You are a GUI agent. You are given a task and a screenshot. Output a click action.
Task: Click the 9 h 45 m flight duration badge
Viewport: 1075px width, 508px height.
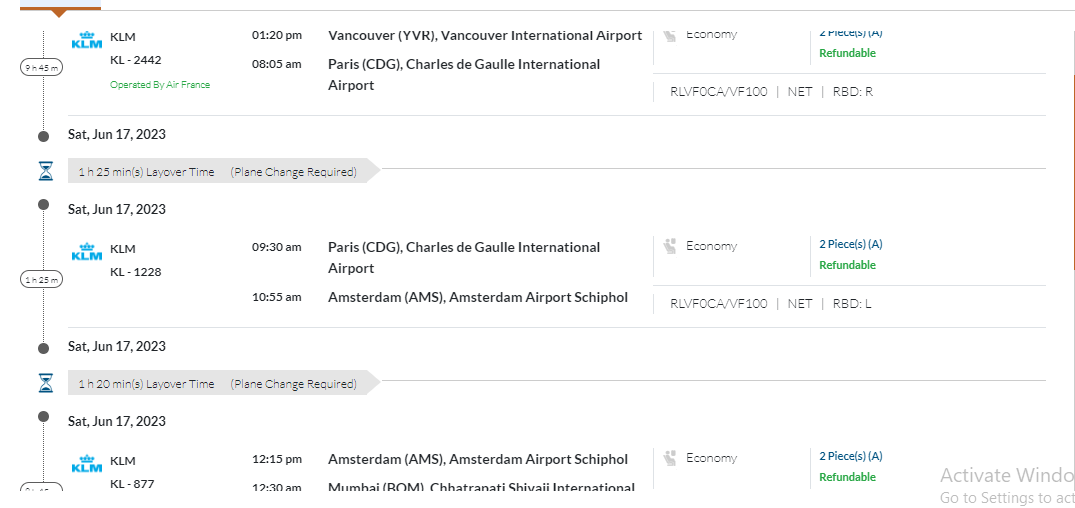(x=41, y=68)
